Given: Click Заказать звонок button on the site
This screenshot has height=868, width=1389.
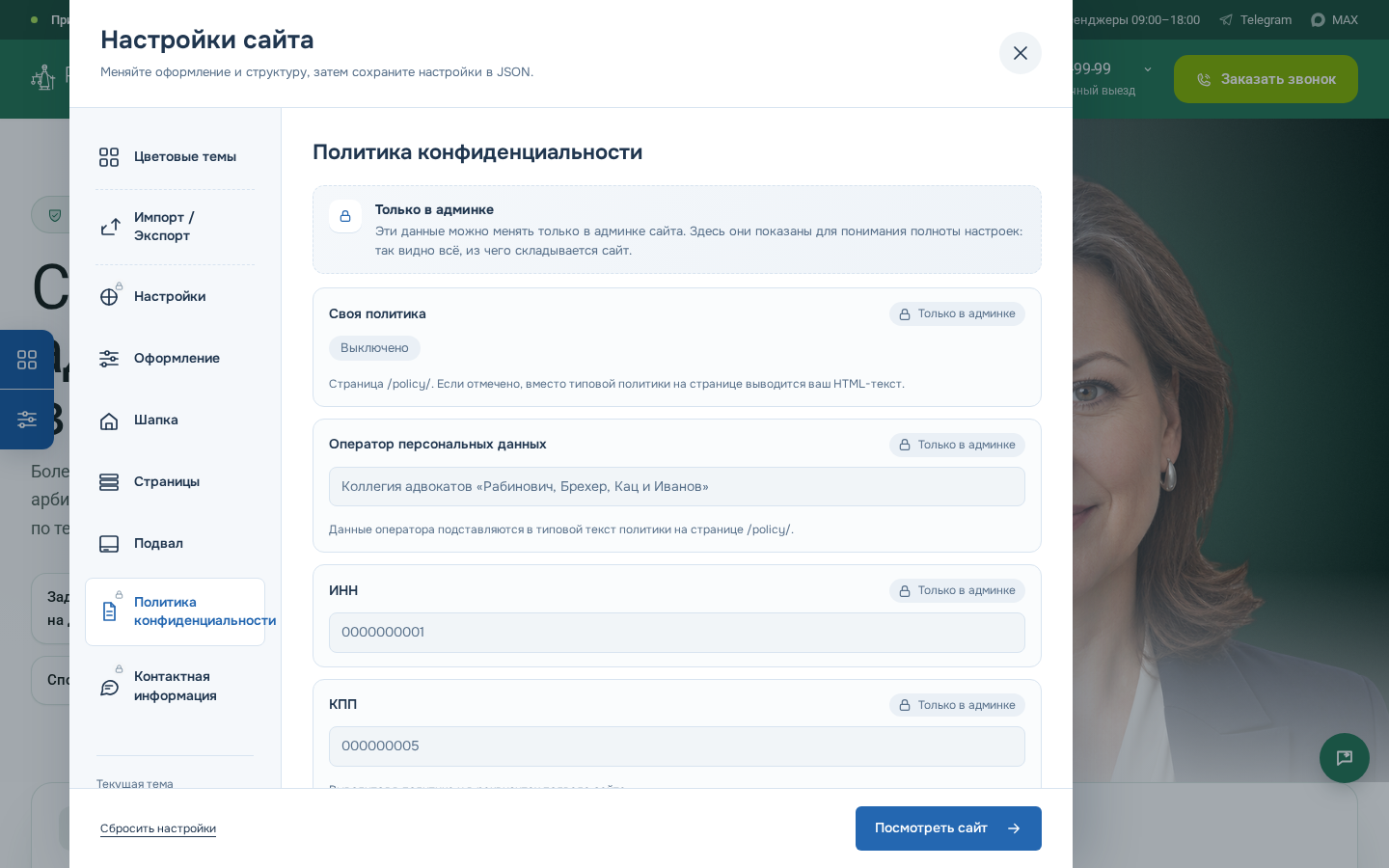Looking at the screenshot, I should tap(1266, 79).
